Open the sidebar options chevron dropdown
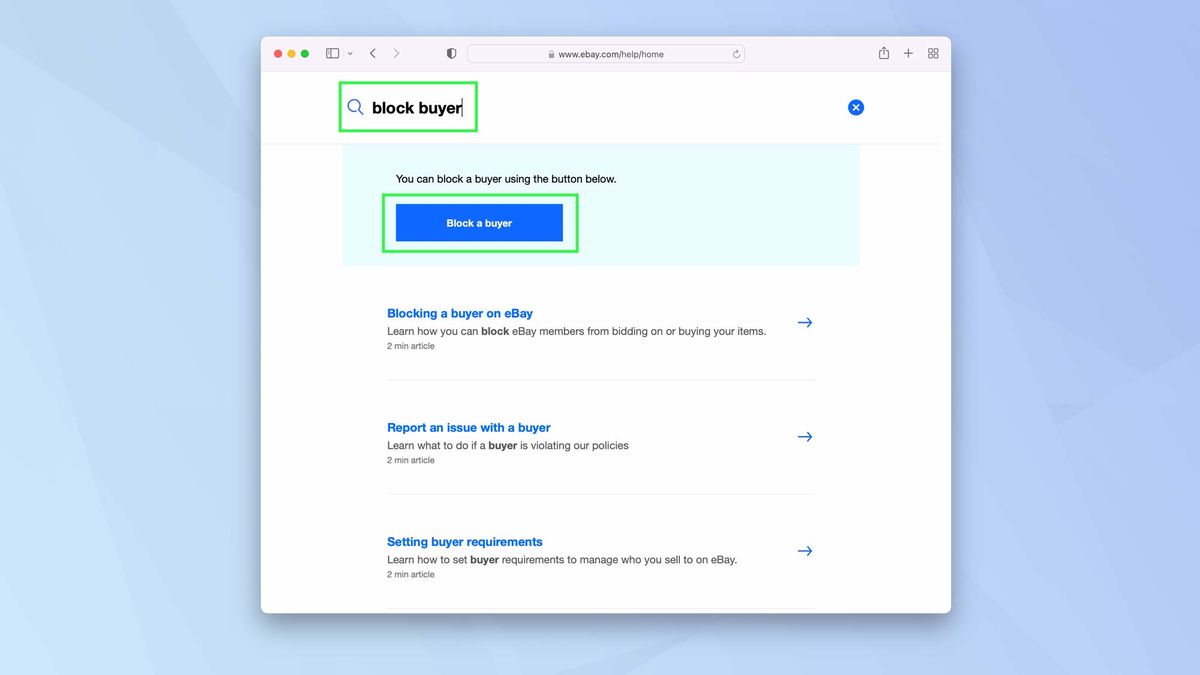 [x=349, y=53]
